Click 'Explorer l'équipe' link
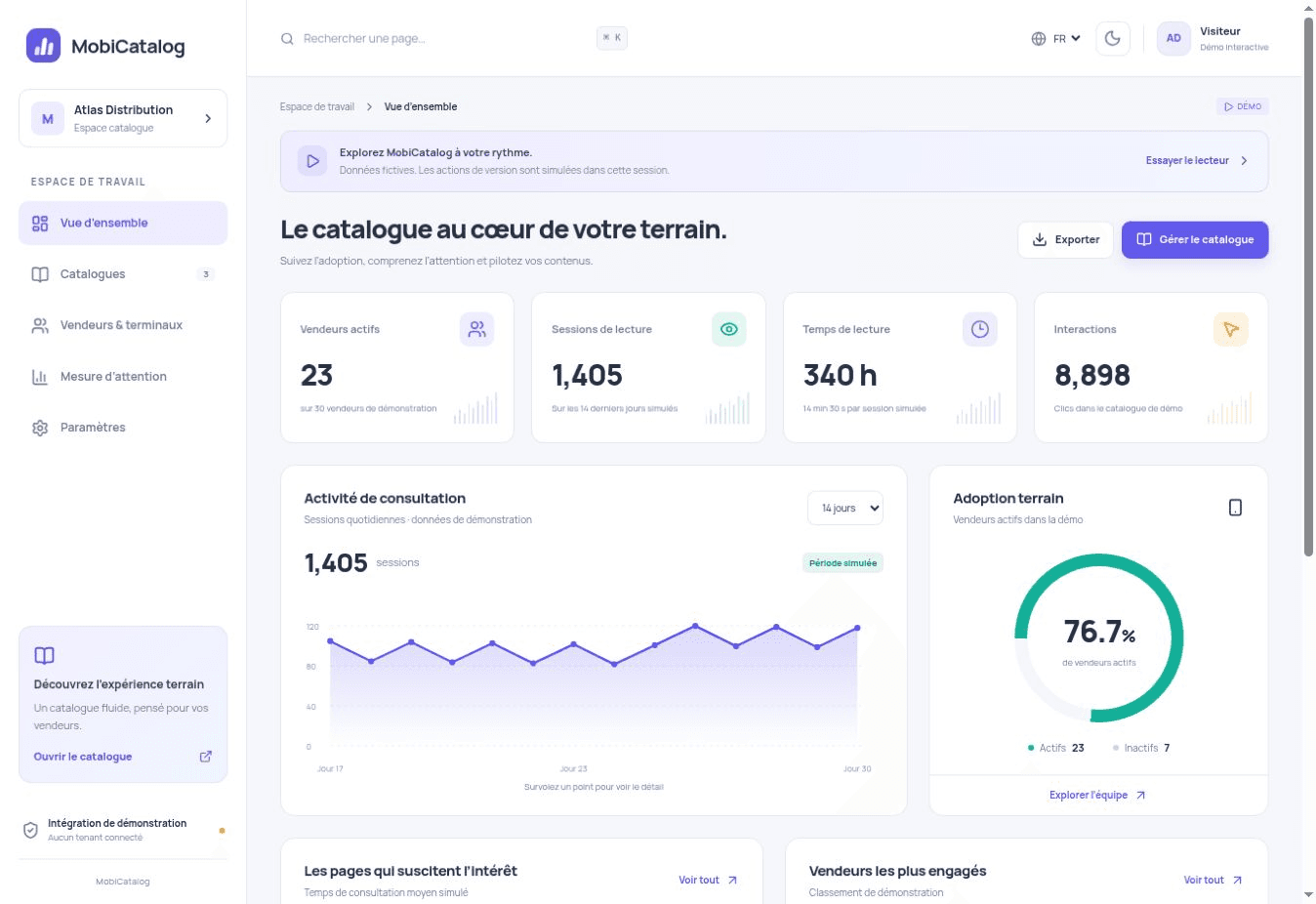Screen dimensions: 1316x904 1098,796
